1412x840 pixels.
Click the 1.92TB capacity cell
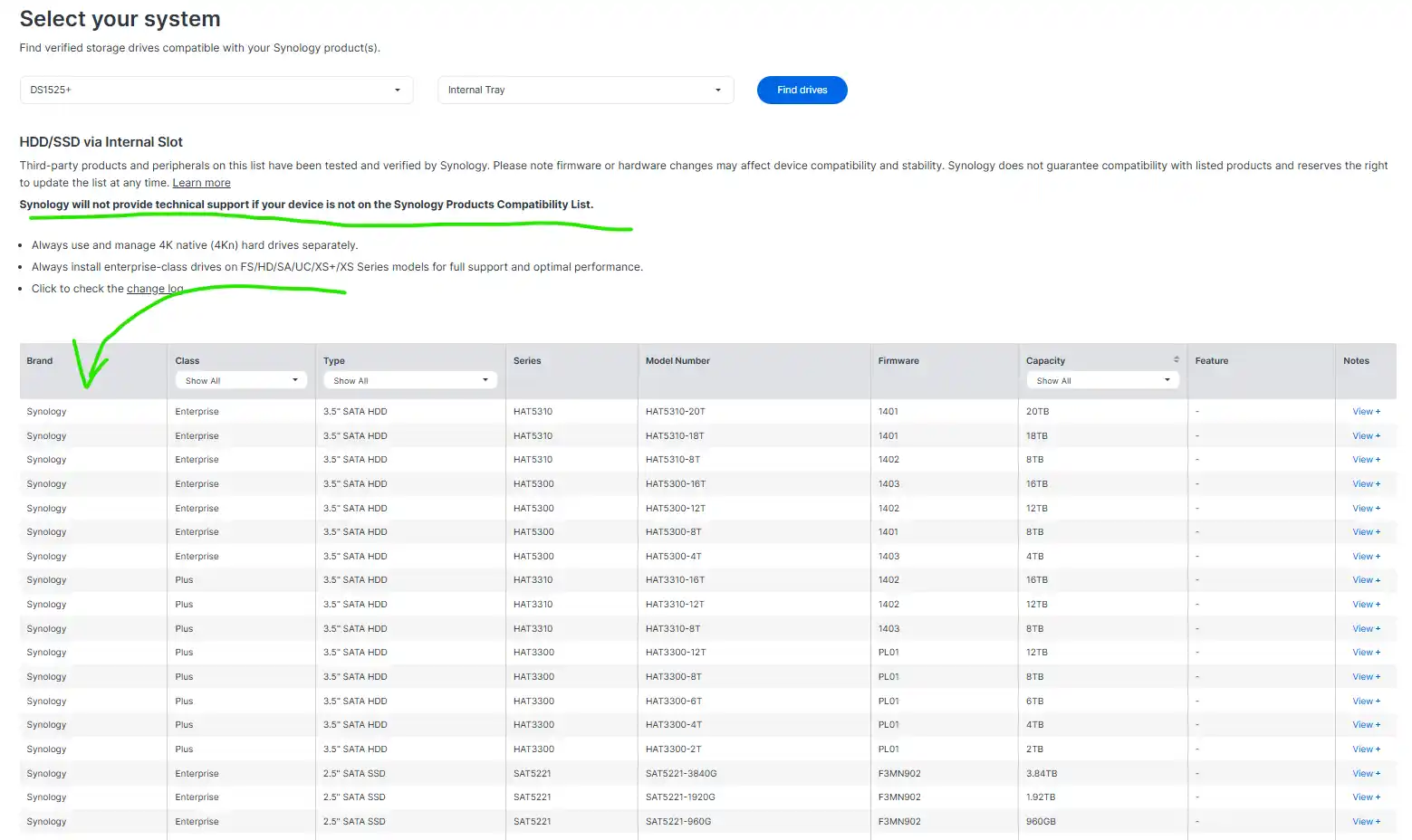pyautogui.click(x=1041, y=797)
